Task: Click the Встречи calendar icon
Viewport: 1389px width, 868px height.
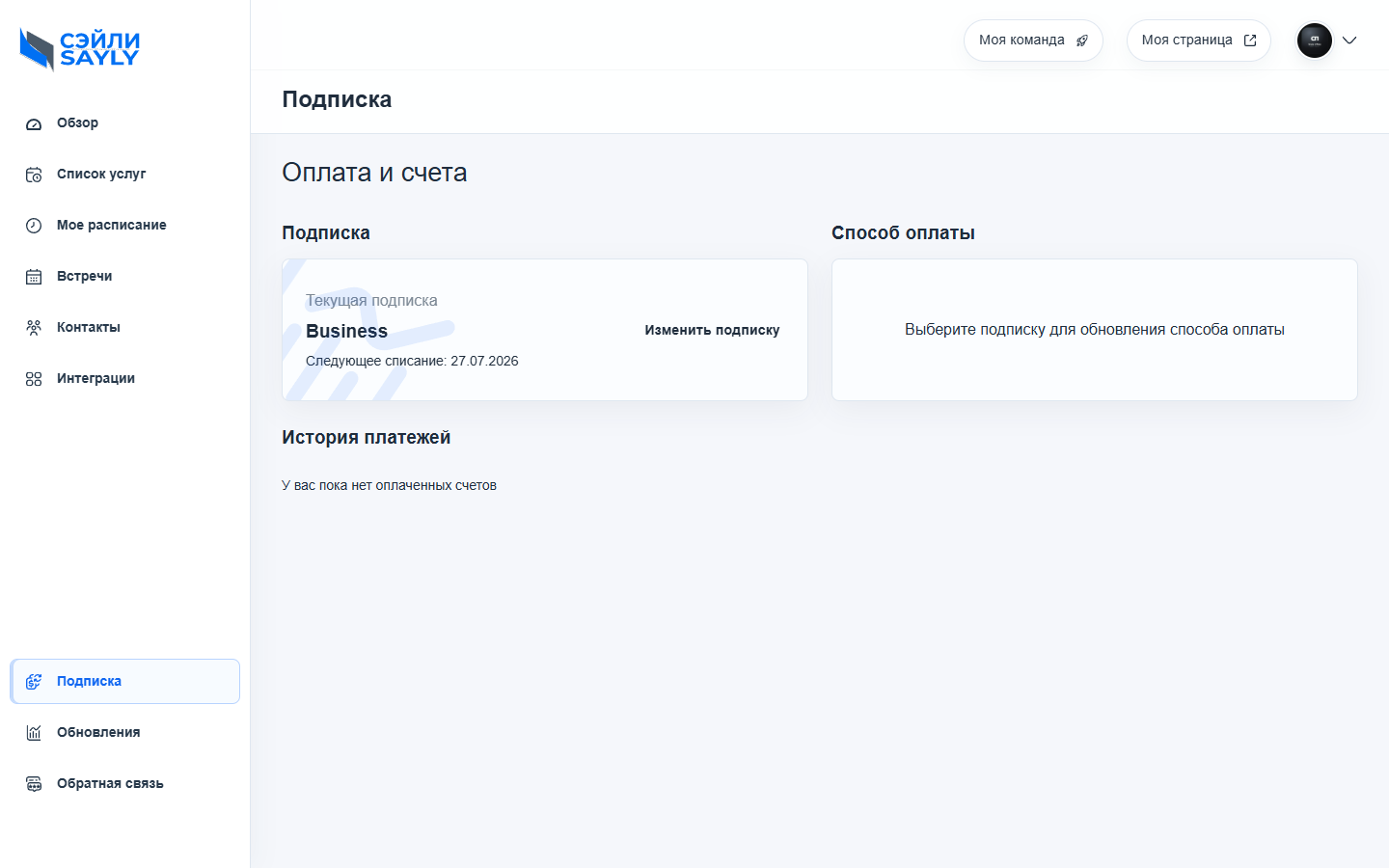Action: click(34, 277)
